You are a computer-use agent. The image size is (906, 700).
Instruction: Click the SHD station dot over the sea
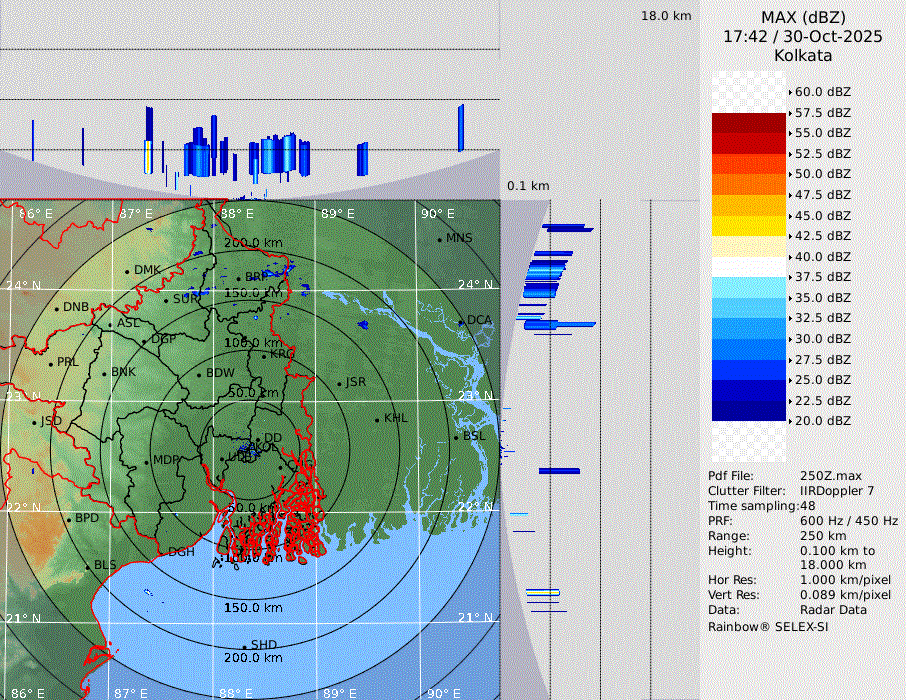pyautogui.click(x=244, y=646)
